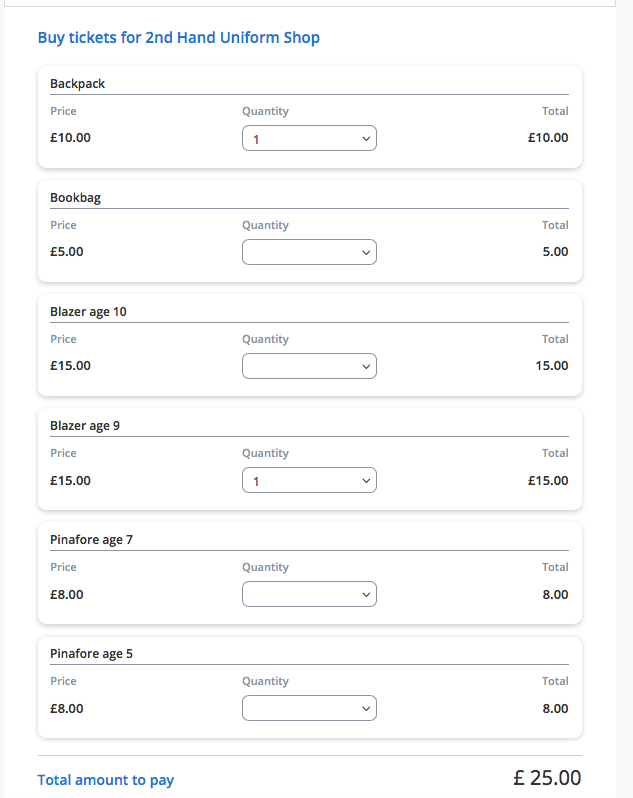Click the Blazer age 9 item title
The image size is (633, 798).
[85, 426]
